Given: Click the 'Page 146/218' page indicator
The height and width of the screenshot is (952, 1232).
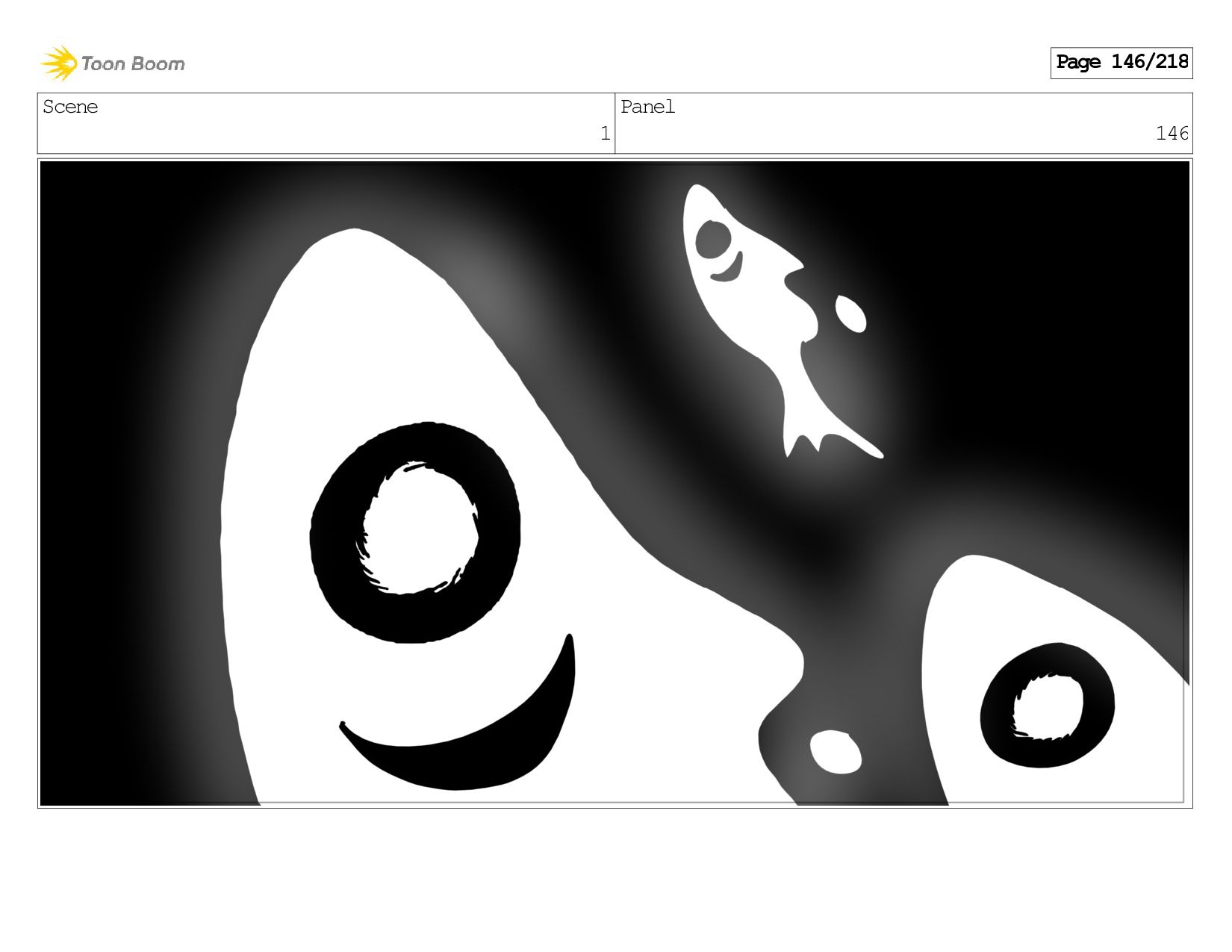Looking at the screenshot, I should (x=1121, y=63).
